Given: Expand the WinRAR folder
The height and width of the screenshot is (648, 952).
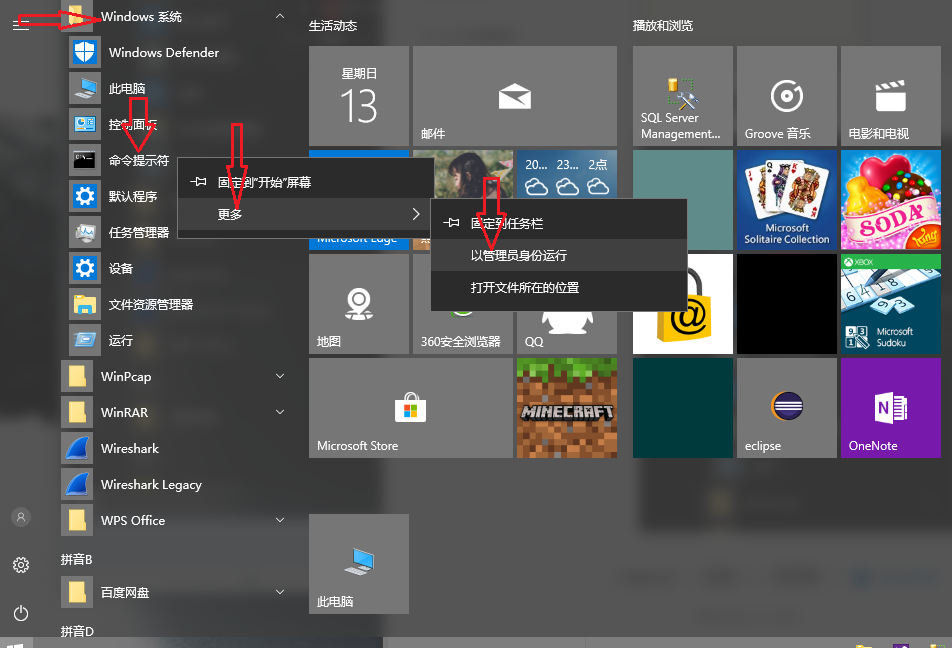Looking at the screenshot, I should 280,412.
